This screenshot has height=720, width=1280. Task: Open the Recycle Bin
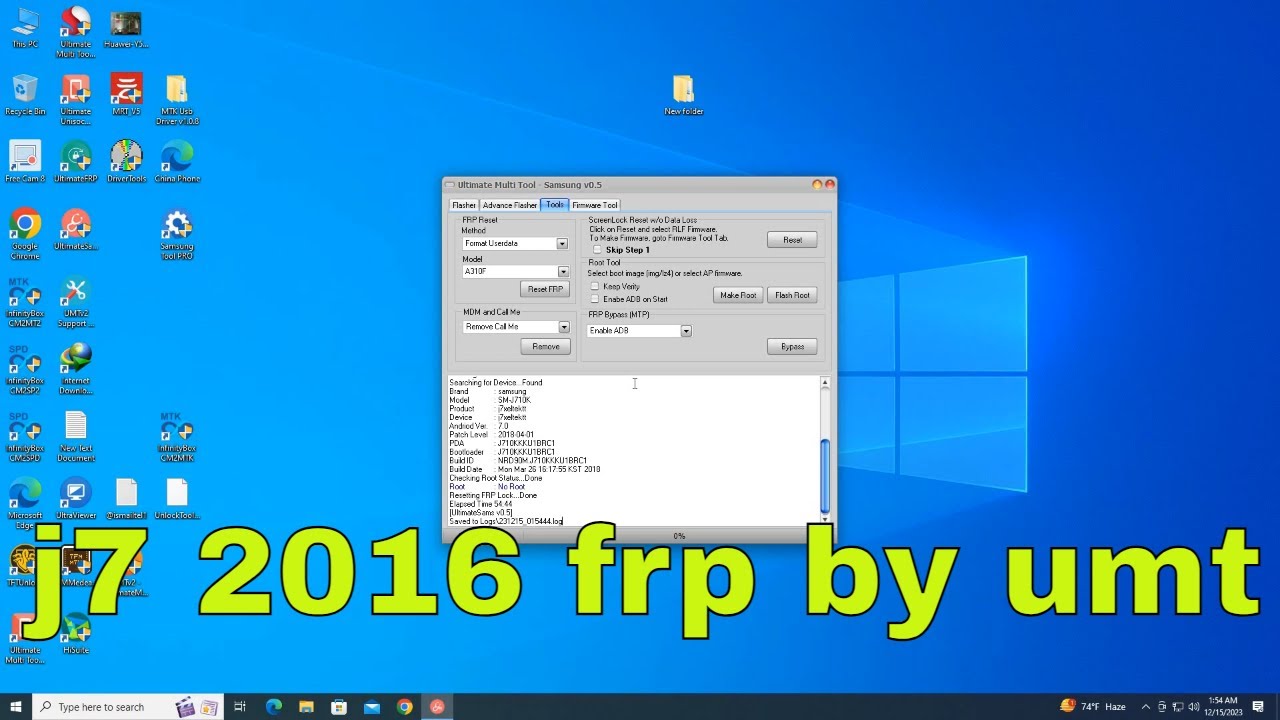tap(25, 91)
